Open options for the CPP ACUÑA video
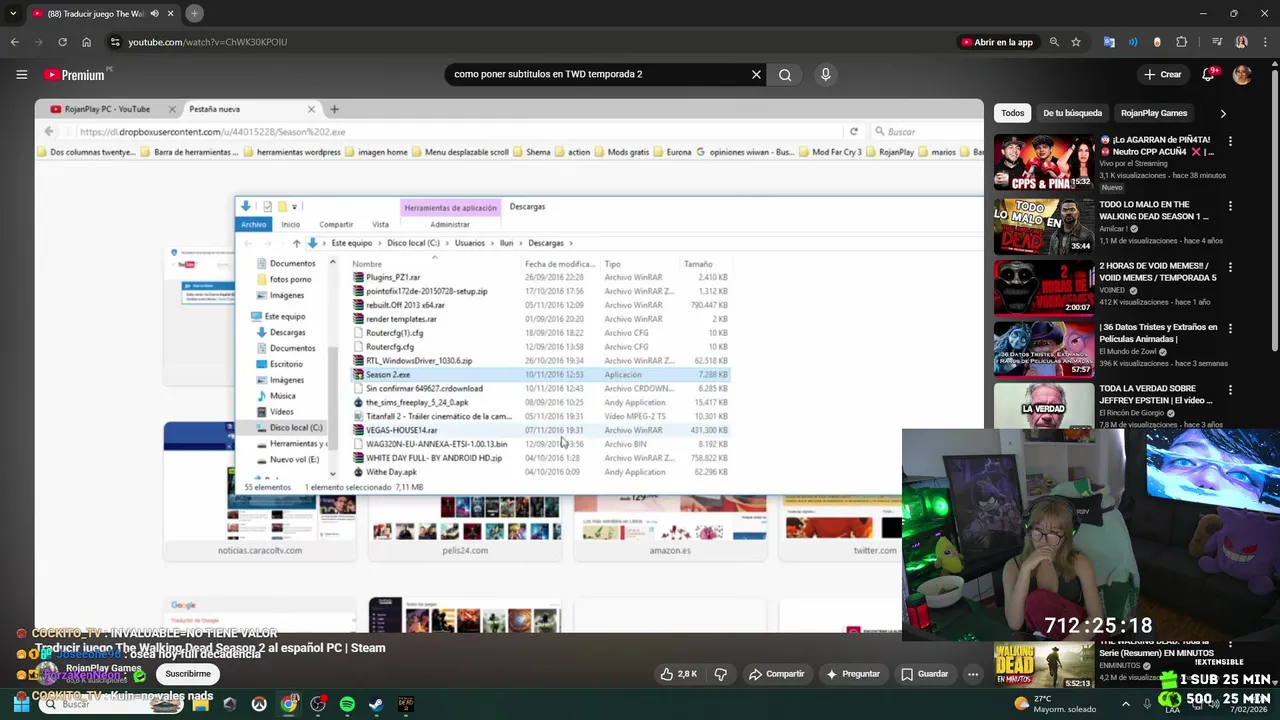The image size is (1280, 720). pos(1230,141)
